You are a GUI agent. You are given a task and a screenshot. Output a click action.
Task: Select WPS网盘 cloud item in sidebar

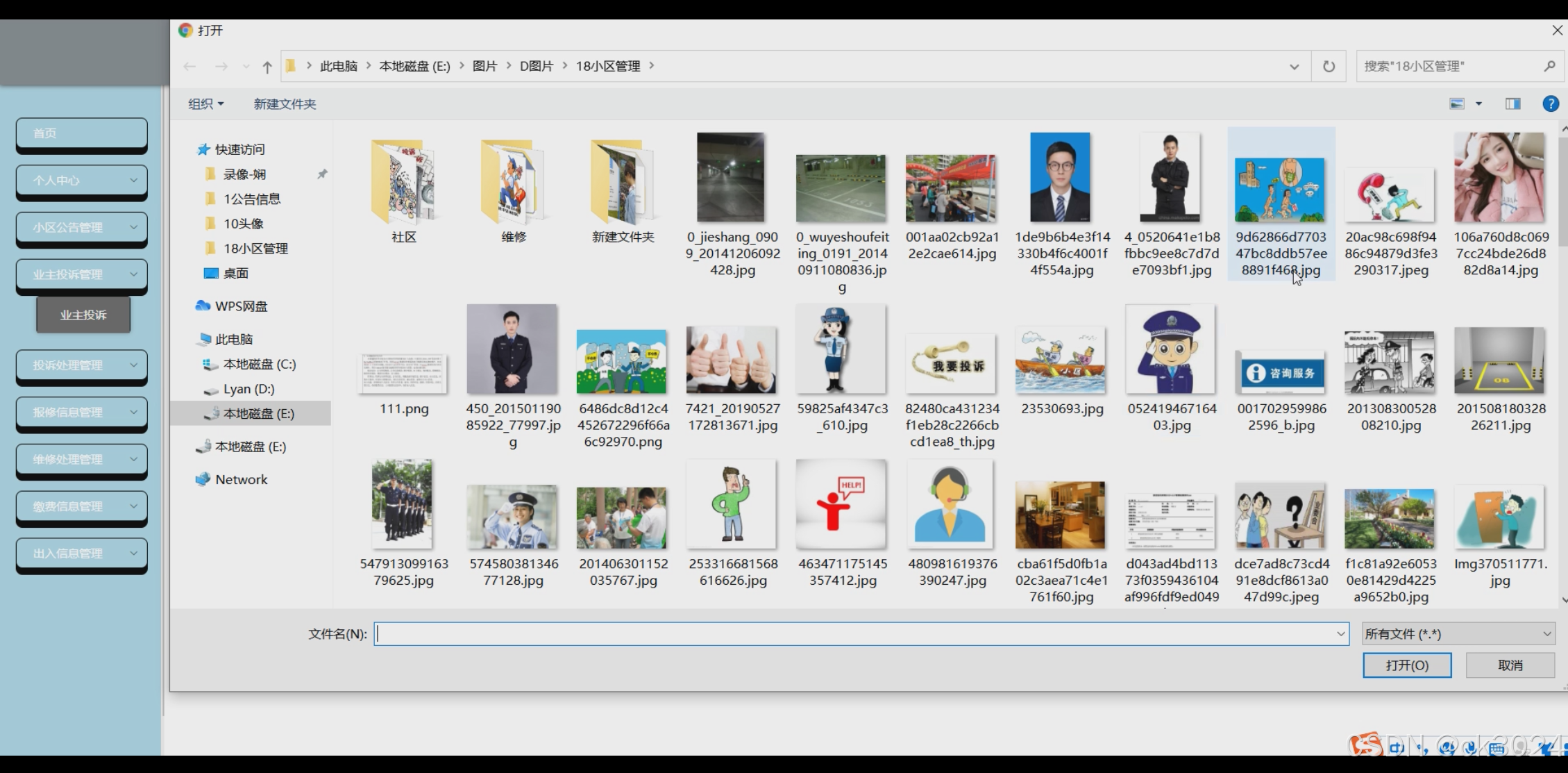point(240,306)
